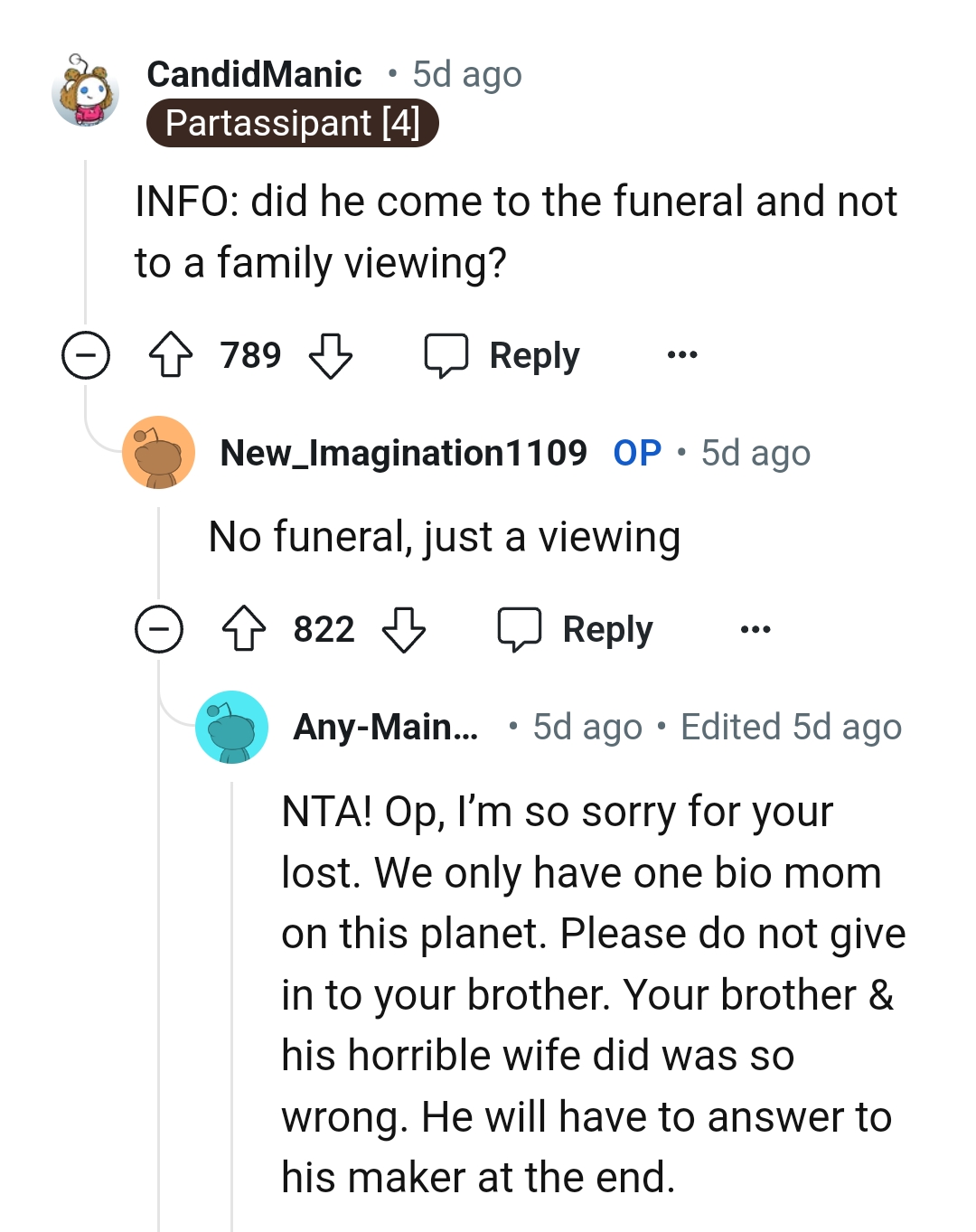Click the 'Edited 5d ago' label
This screenshot has height=1232, width=976.
coord(790,726)
